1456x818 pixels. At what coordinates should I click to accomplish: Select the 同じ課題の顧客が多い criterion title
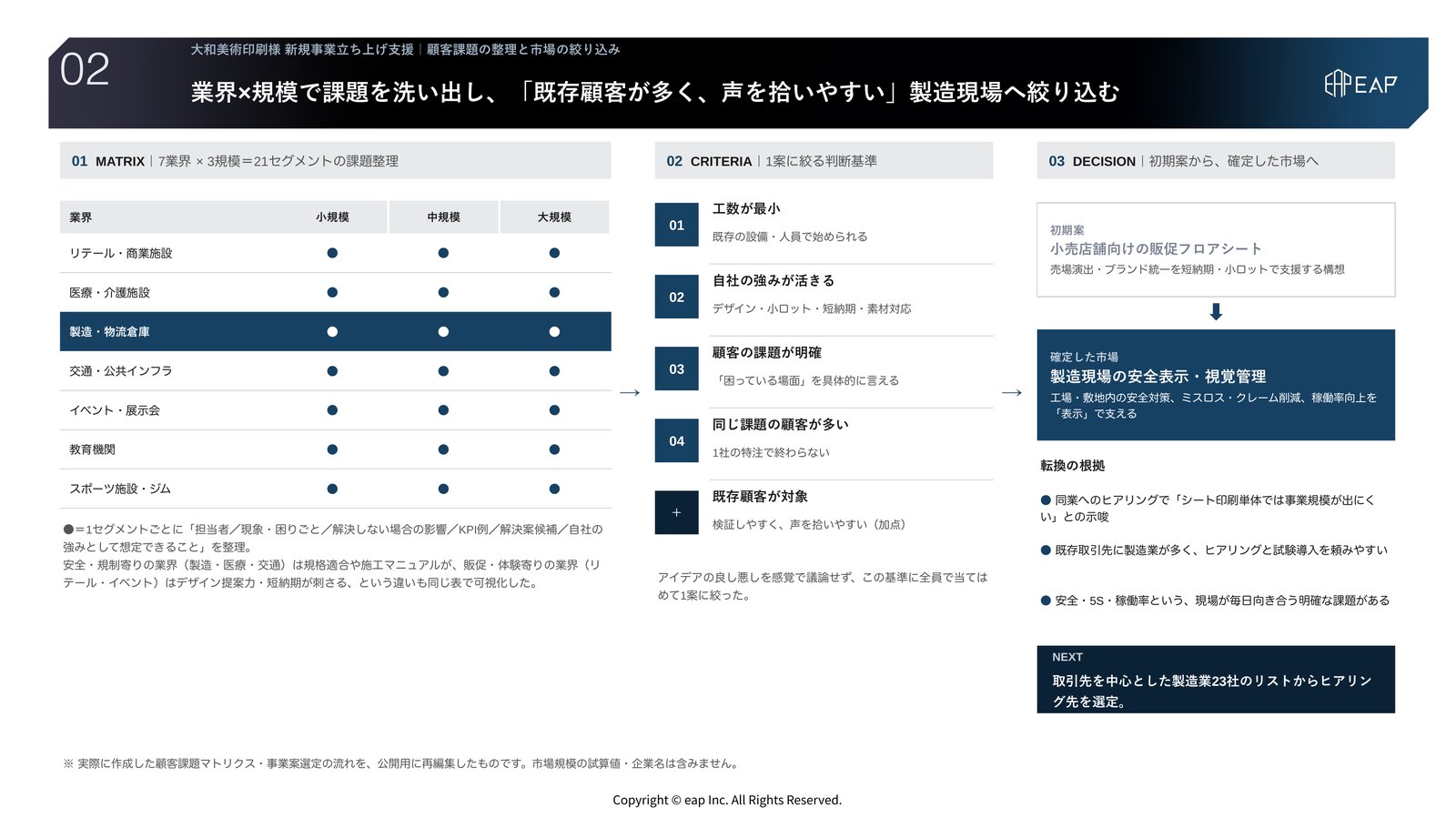[781, 424]
